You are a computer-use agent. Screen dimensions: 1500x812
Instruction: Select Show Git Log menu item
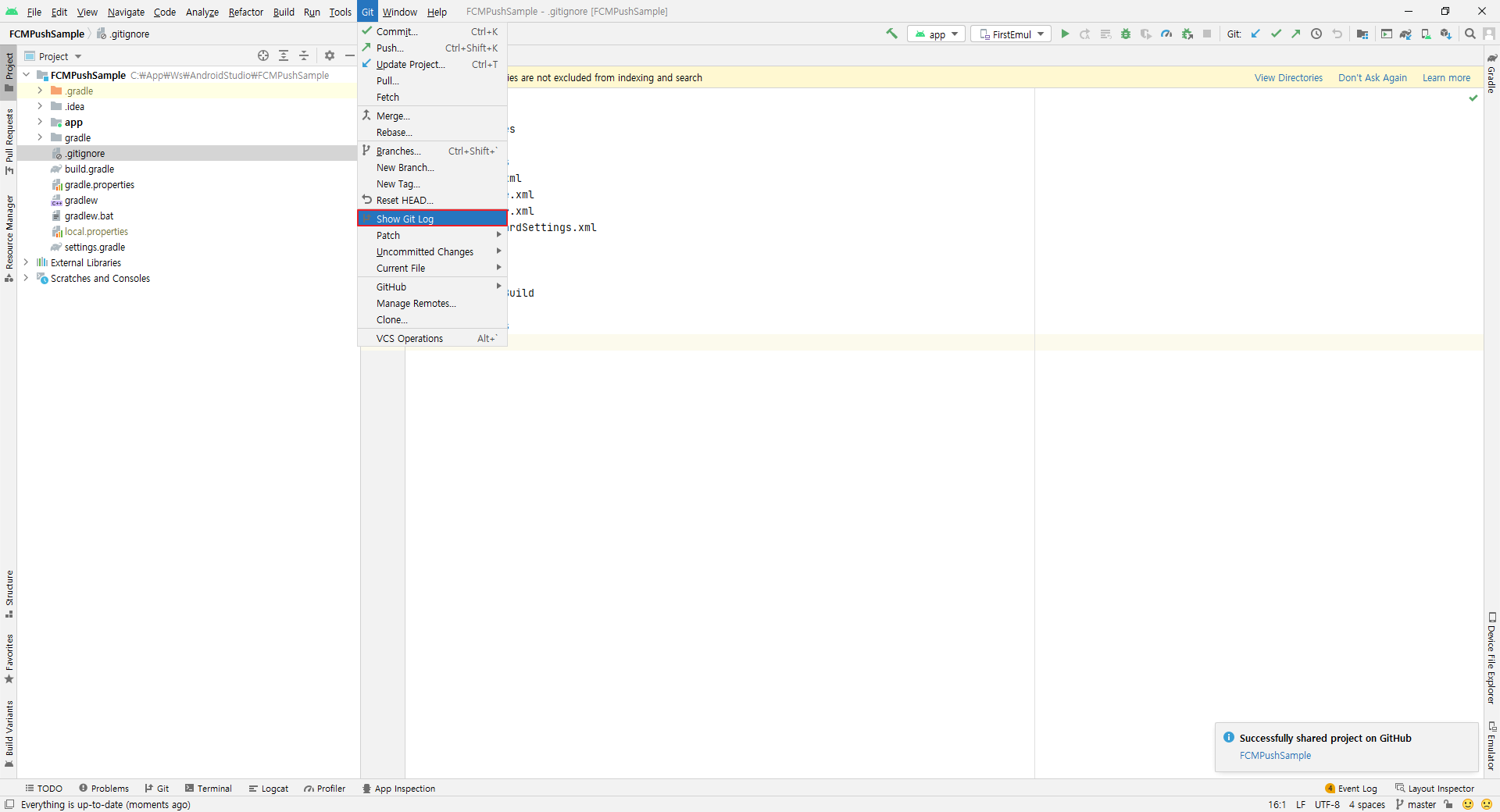tap(432, 219)
